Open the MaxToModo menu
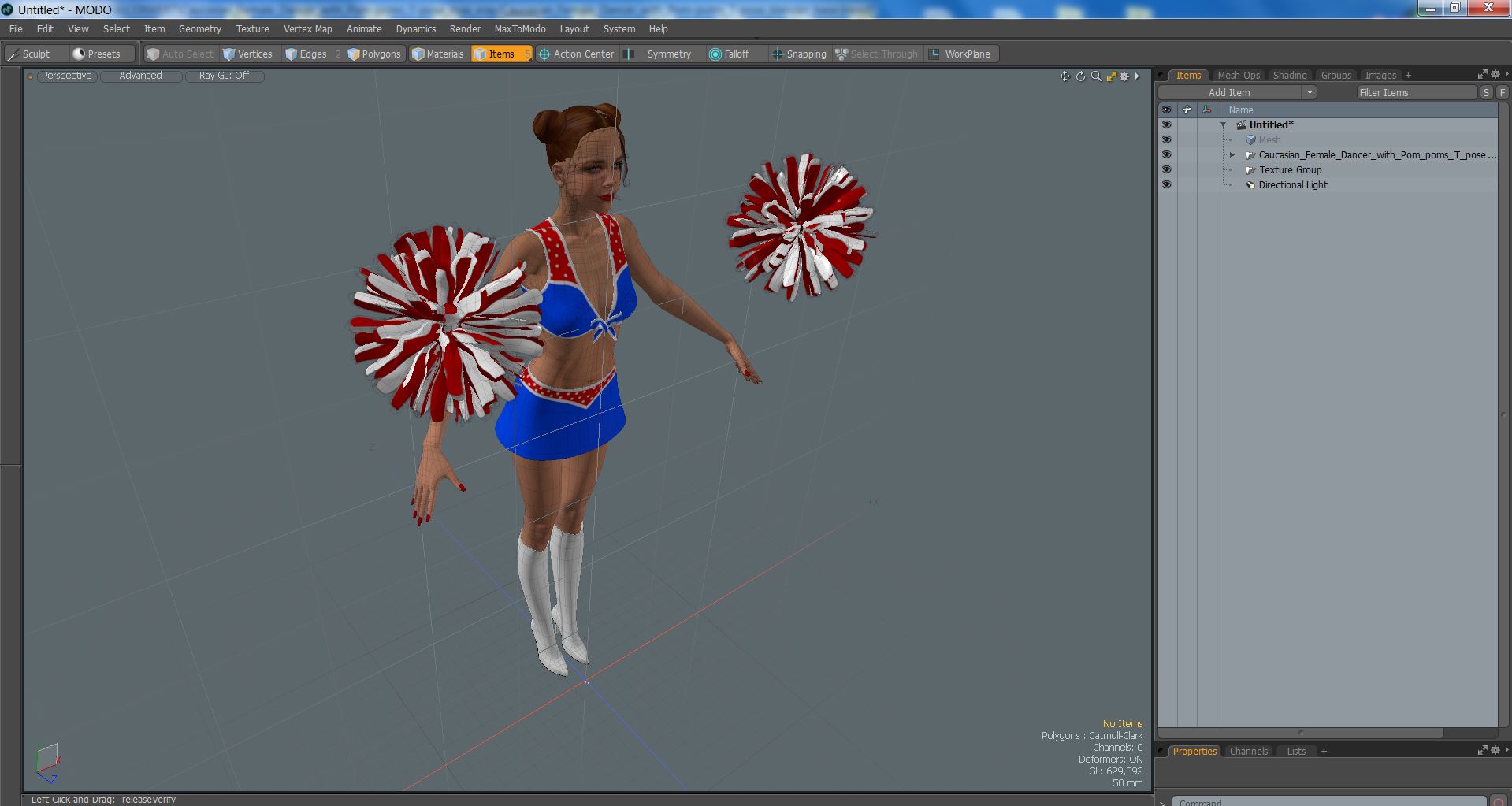This screenshot has height=806, width=1512. pyautogui.click(x=519, y=28)
